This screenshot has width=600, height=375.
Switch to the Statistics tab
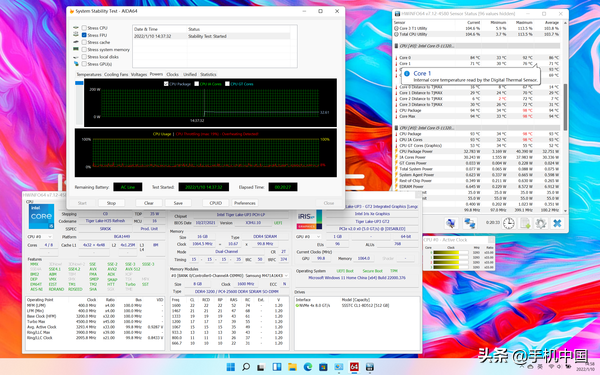(x=208, y=74)
